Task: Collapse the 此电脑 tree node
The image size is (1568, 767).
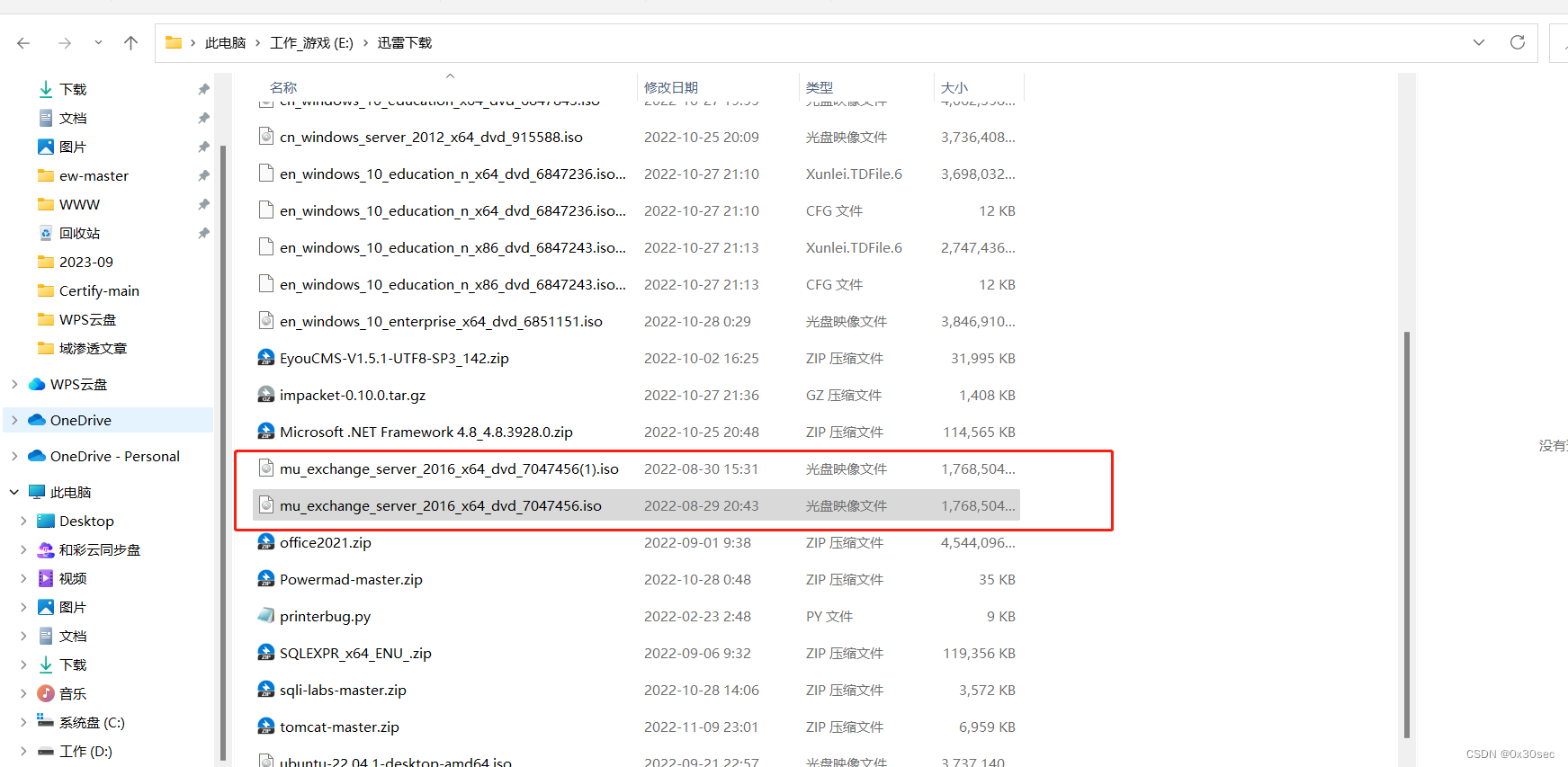Action: (x=14, y=492)
